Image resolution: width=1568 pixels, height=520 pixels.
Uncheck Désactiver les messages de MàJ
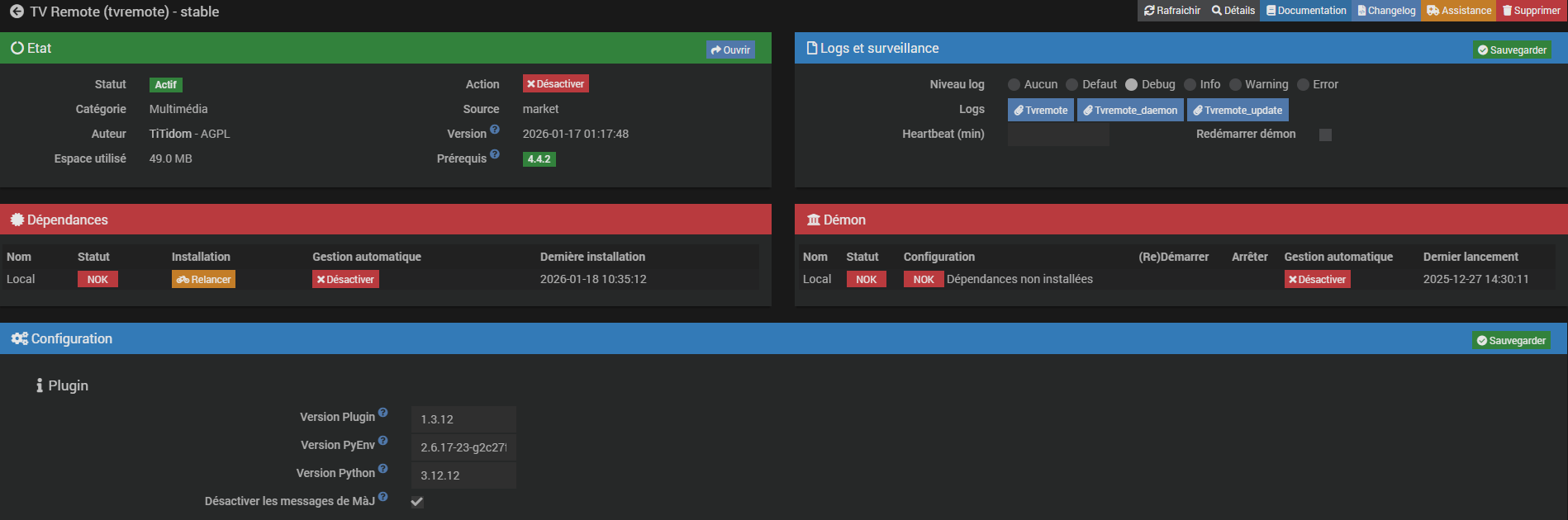tap(417, 502)
